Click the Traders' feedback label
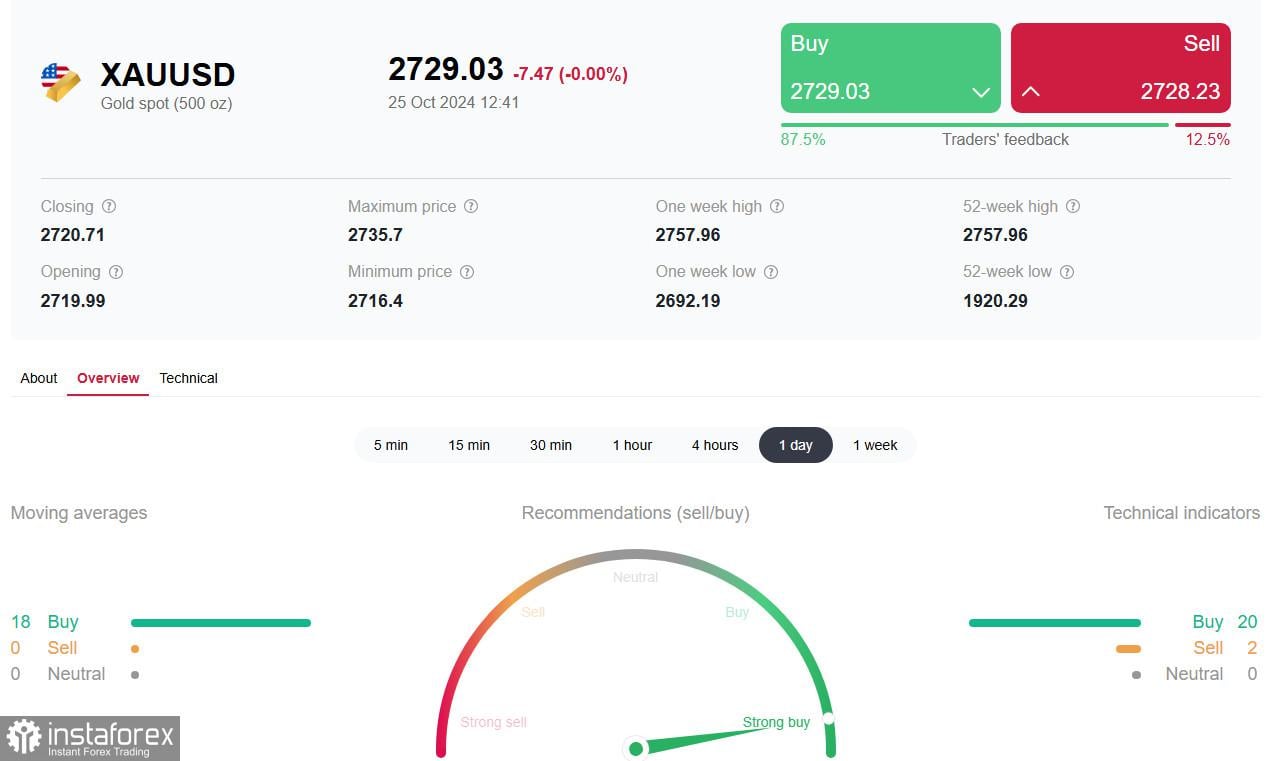This screenshot has height=761, width=1271. pos(1005,139)
